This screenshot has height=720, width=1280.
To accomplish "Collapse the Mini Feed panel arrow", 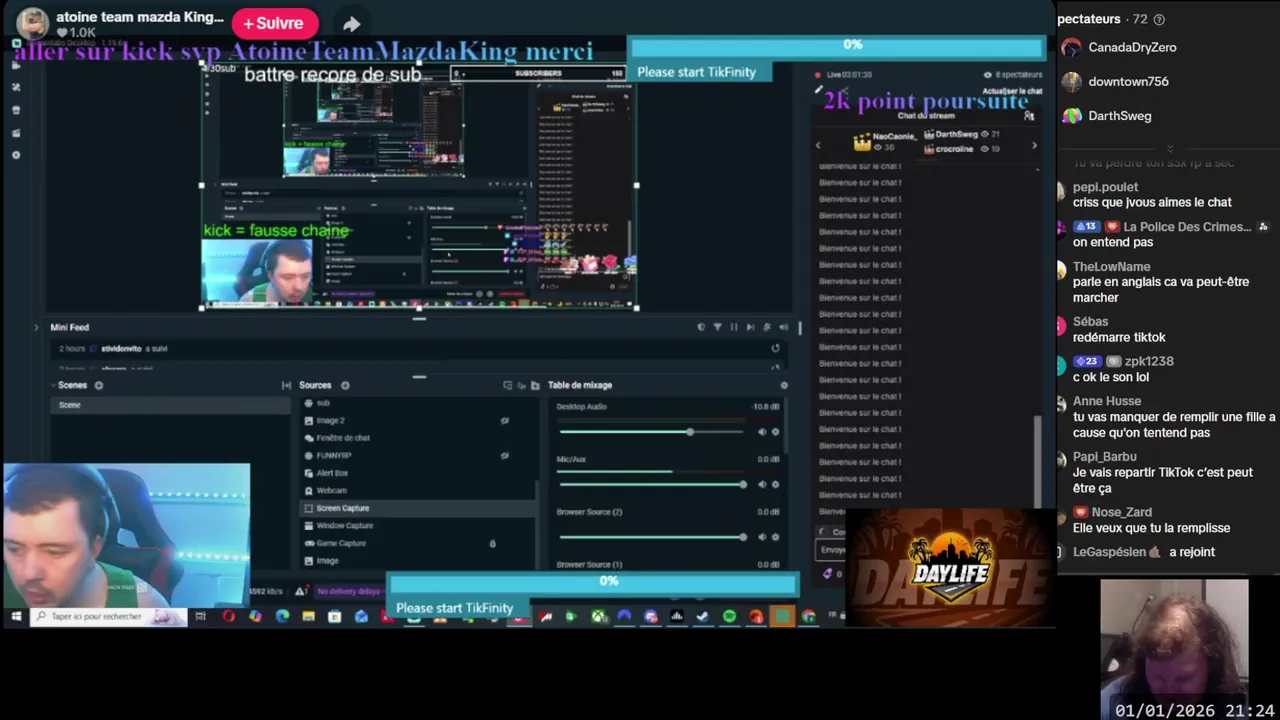I will click(36, 327).
